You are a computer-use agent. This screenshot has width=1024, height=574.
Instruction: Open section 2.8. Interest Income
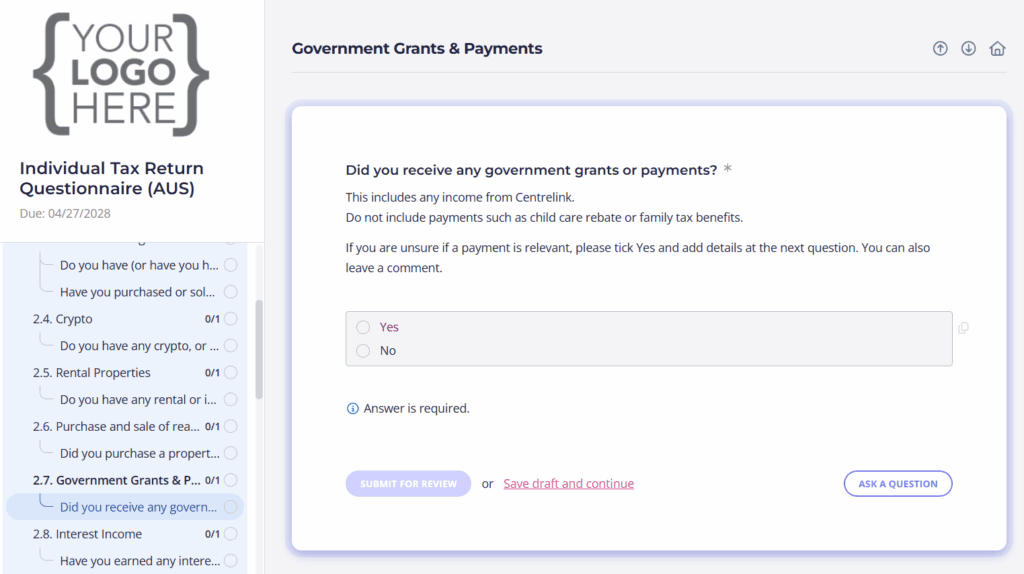99,534
